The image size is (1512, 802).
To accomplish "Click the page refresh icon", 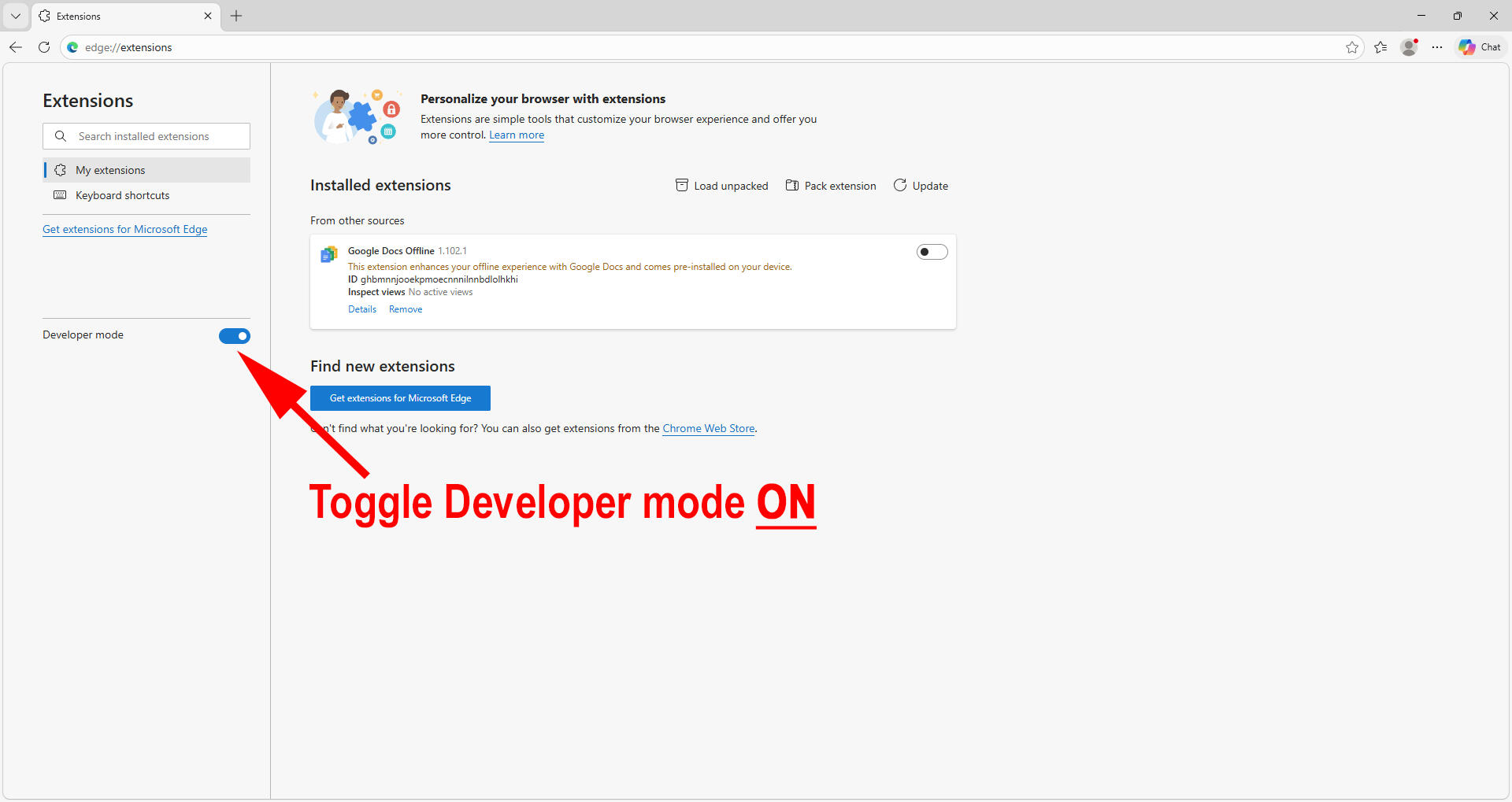I will coord(44,47).
